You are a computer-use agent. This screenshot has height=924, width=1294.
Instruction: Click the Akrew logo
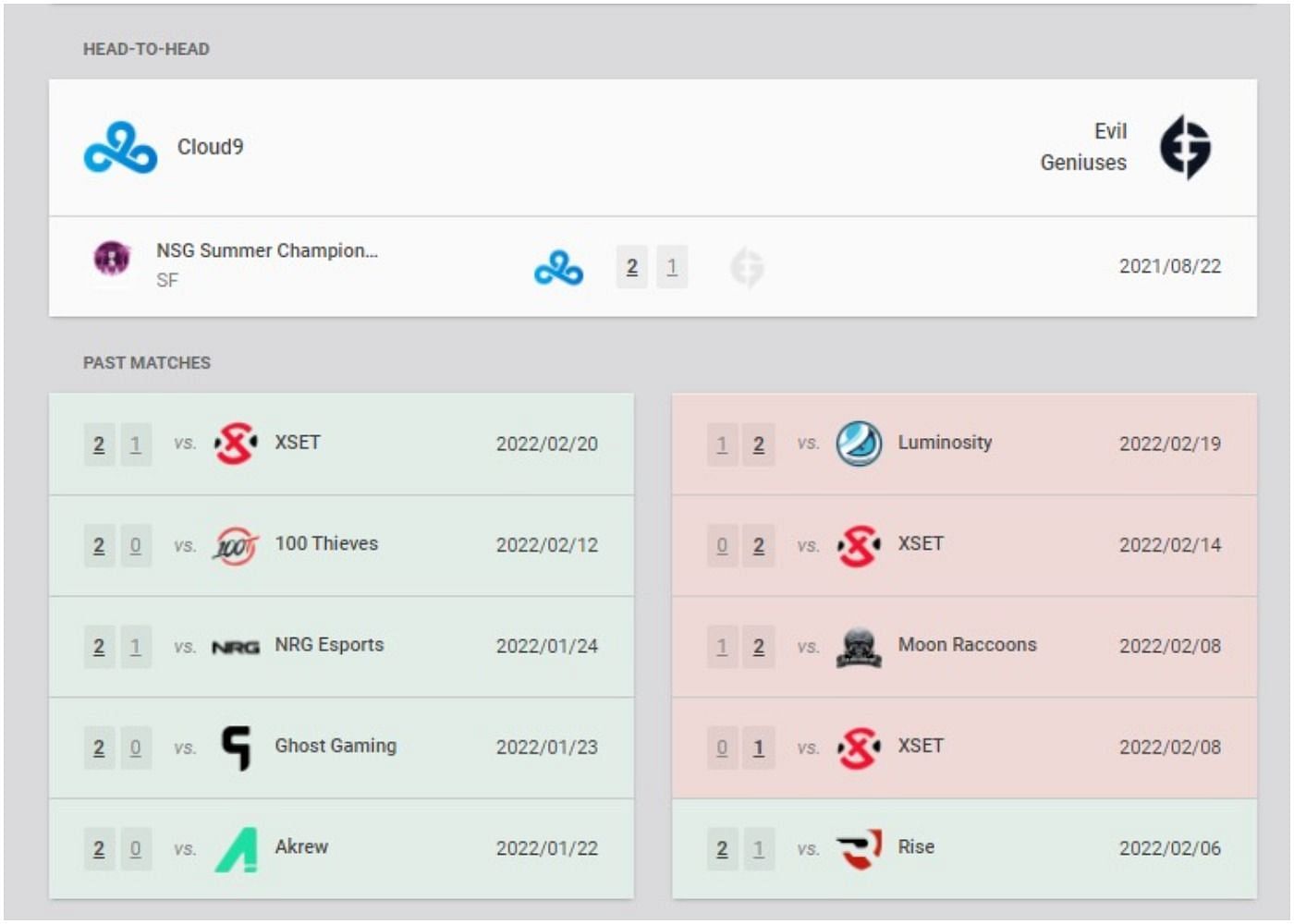tap(237, 849)
